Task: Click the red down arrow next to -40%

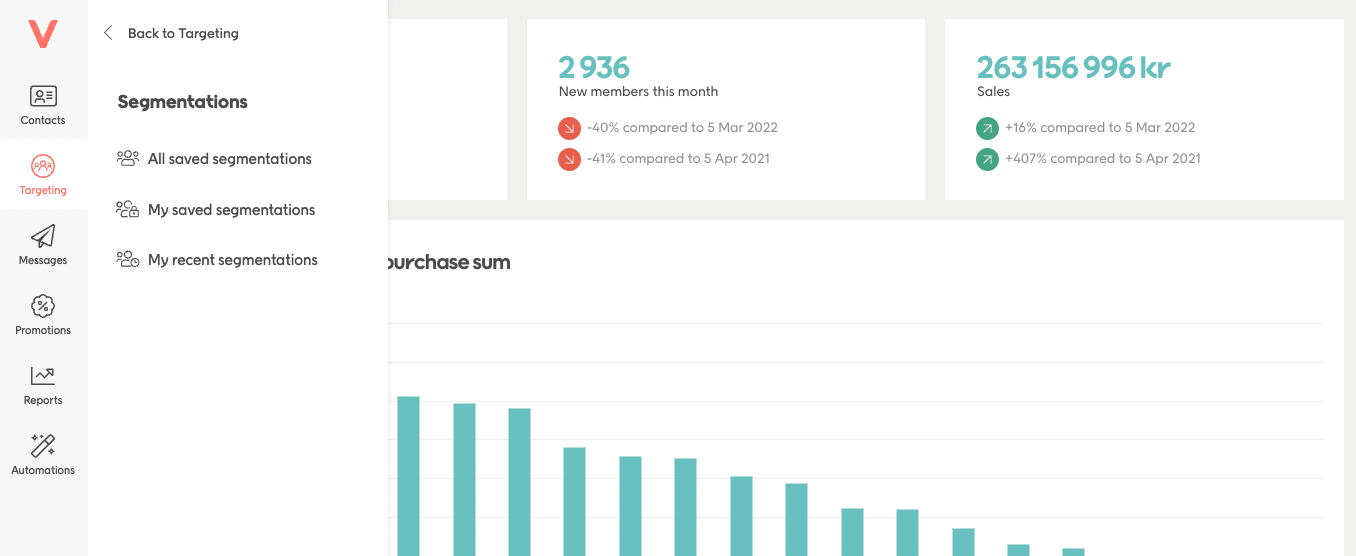Action: [569, 128]
